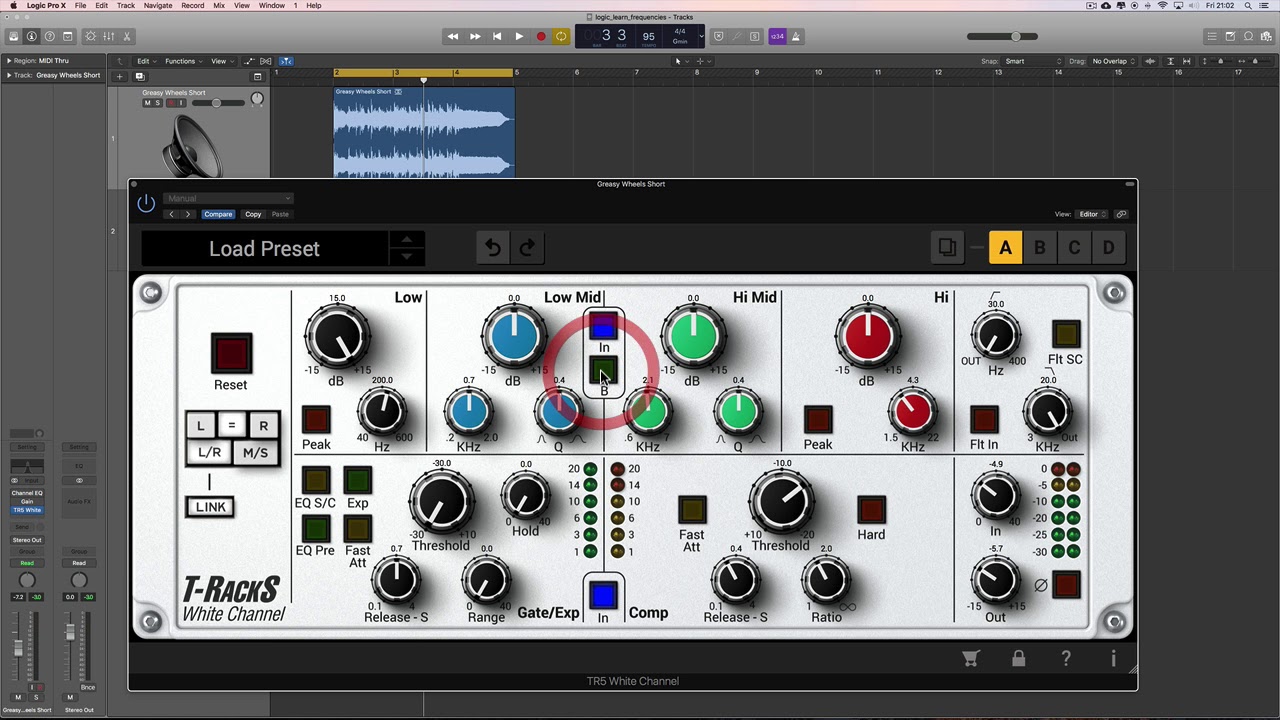Toggle the Flt SC filter switch
This screenshot has width=1280, height=720.
(1066, 334)
